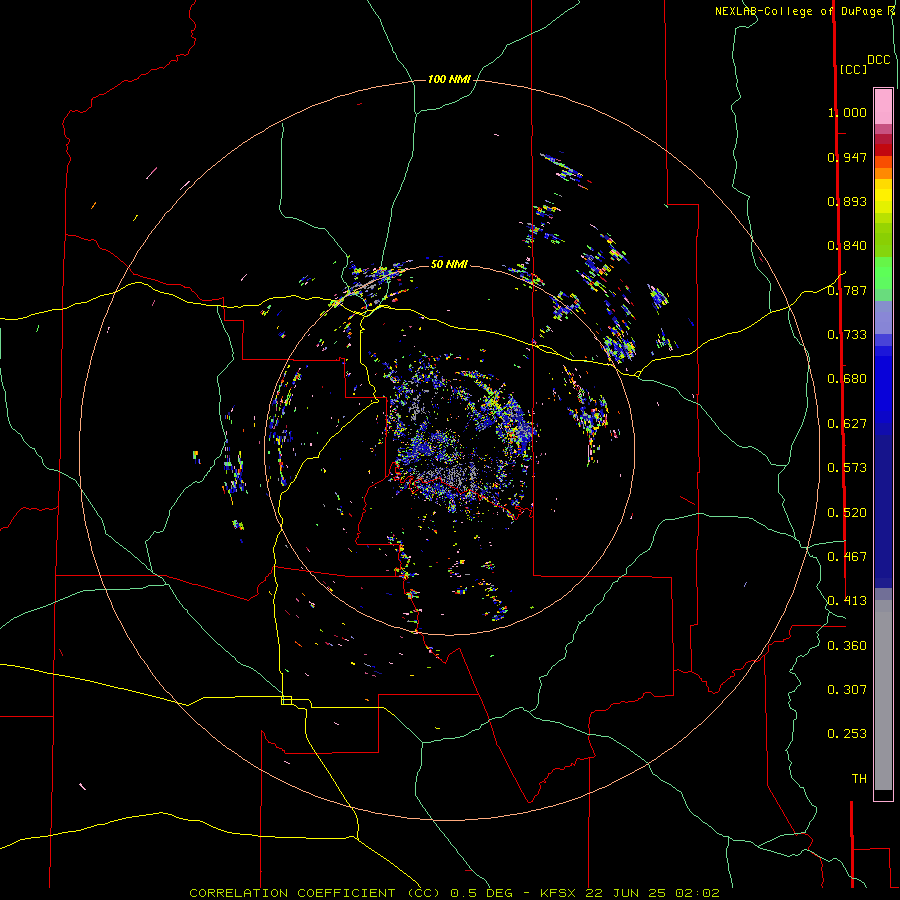Image resolution: width=900 pixels, height=900 pixels.
Task: Select the 0.947 scale value
Action: click(847, 157)
